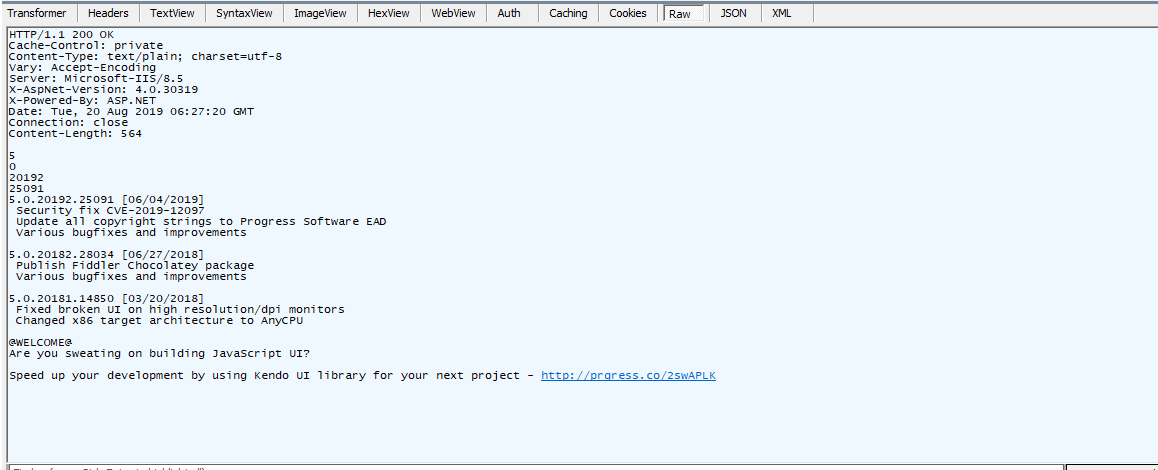Click the Fixed broken UI on high resolution line

tap(180, 309)
